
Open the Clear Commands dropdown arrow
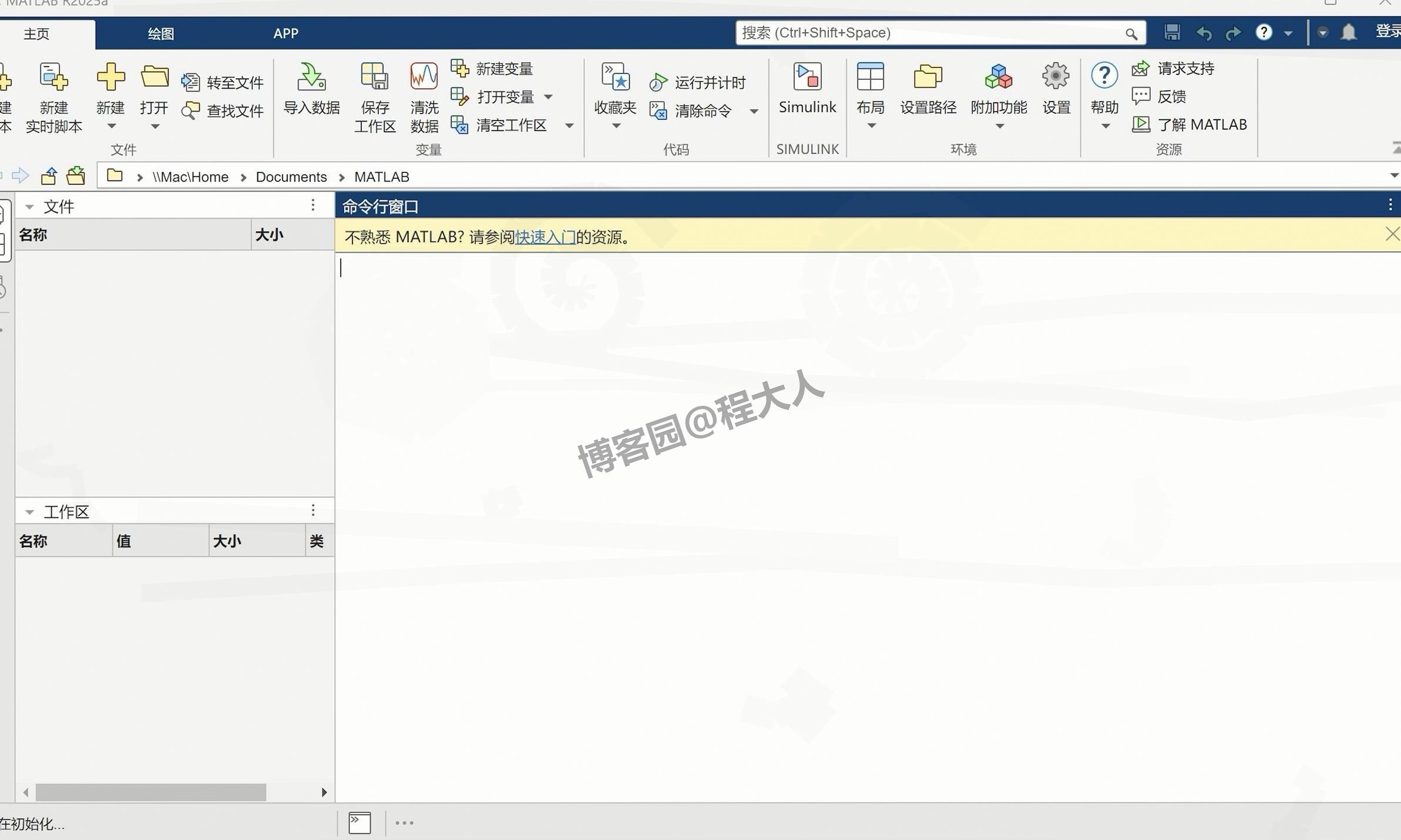point(754,111)
